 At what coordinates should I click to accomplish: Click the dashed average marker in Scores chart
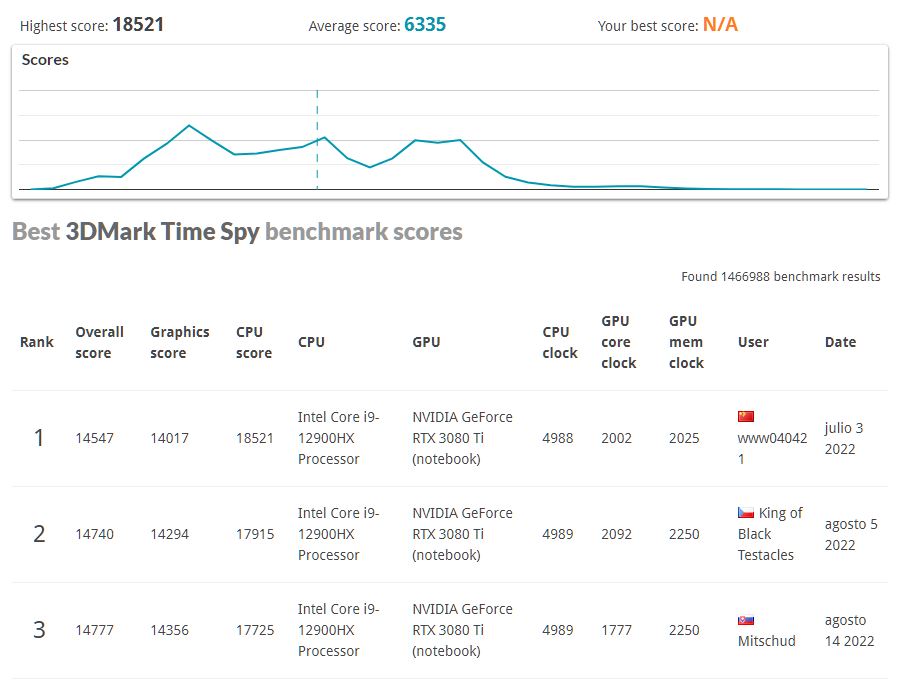(x=317, y=140)
